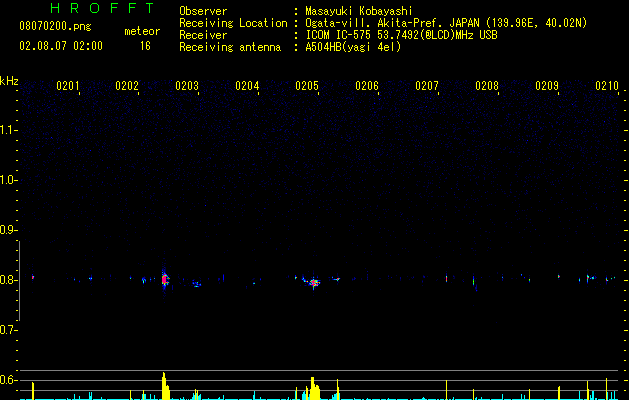Click the 0.7 frequency axis label
629x400 pixels.
click(x=9, y=330)
